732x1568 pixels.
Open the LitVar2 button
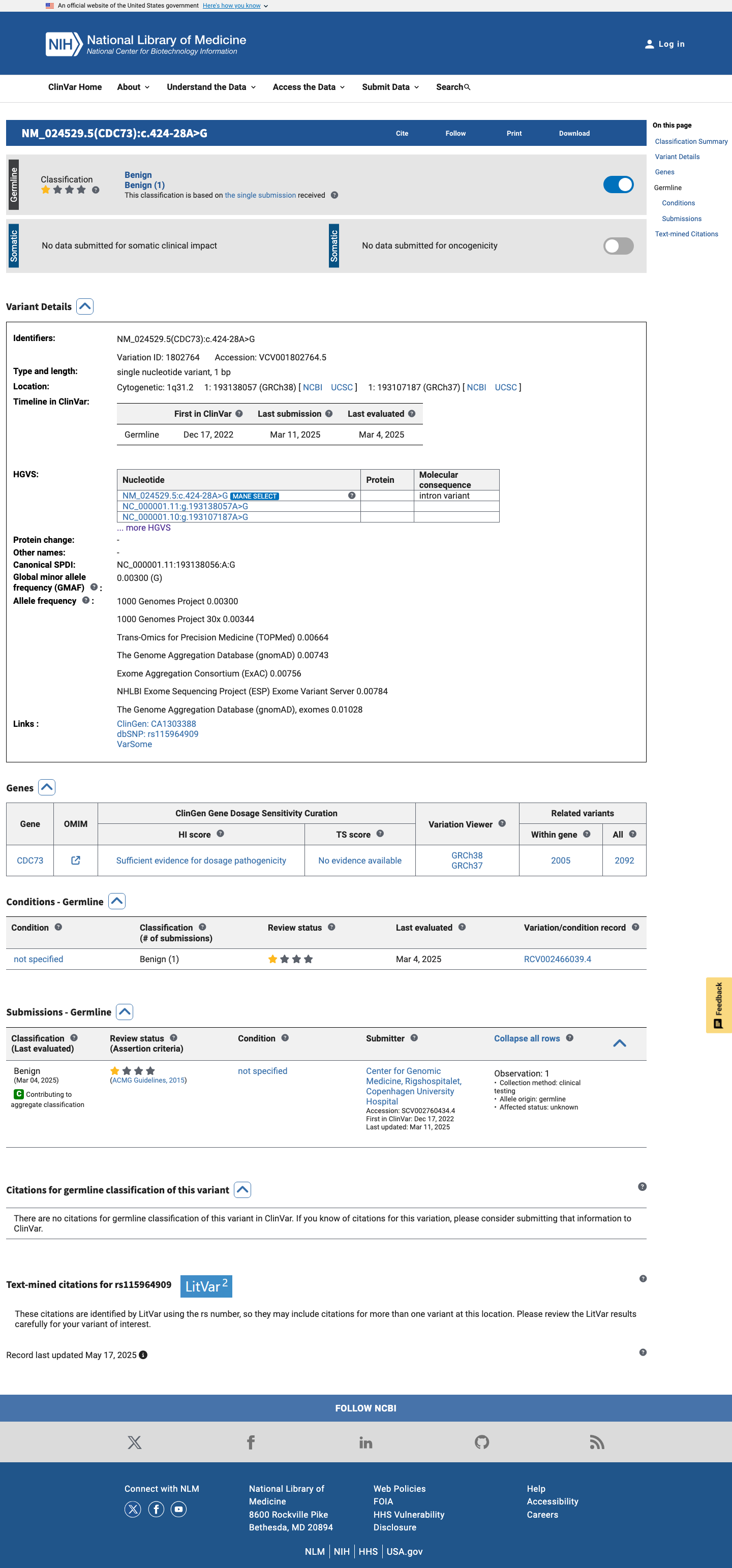206,1286
